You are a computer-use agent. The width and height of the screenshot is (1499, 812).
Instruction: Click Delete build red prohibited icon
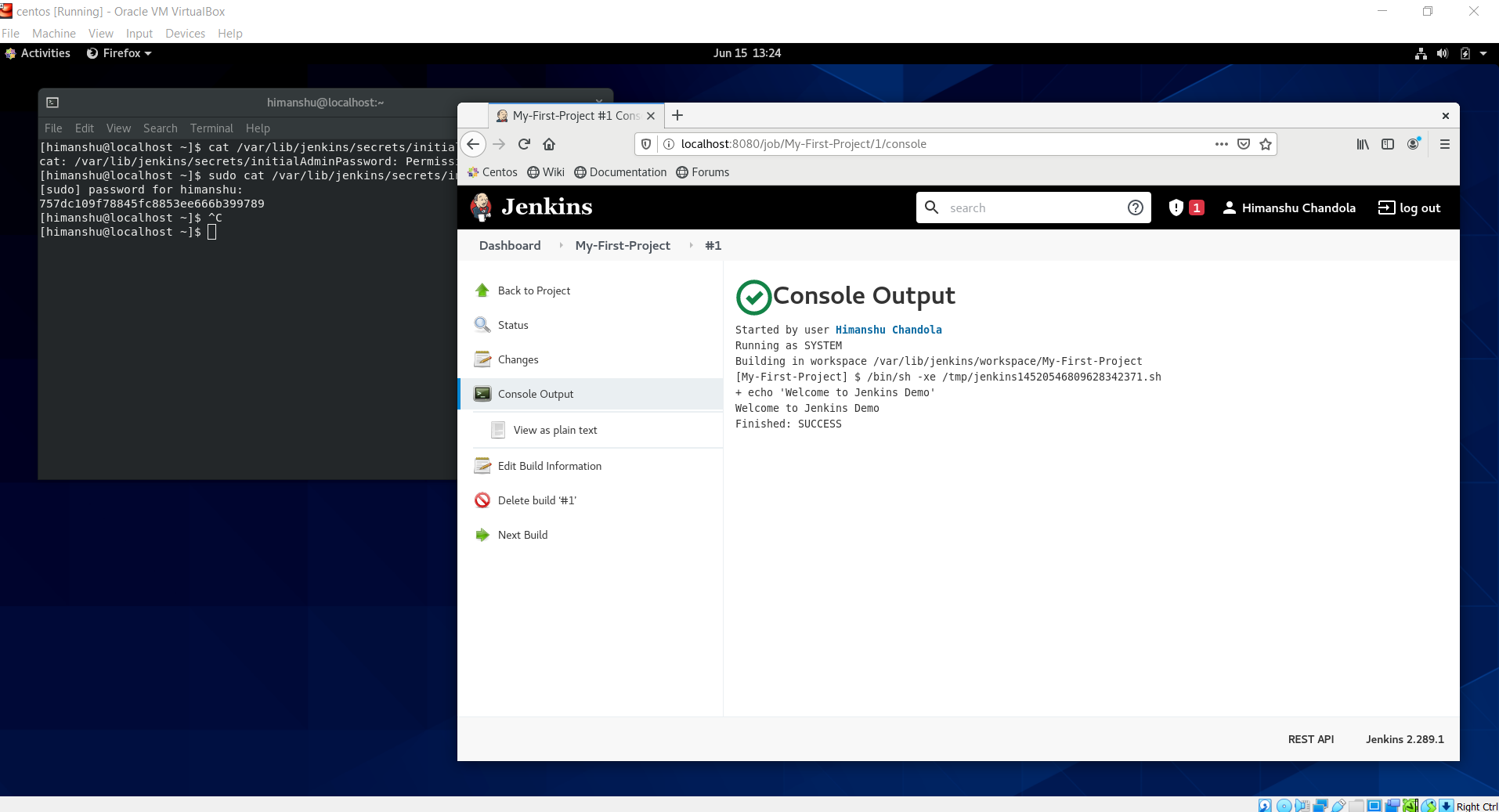click(x=482, y=500)
